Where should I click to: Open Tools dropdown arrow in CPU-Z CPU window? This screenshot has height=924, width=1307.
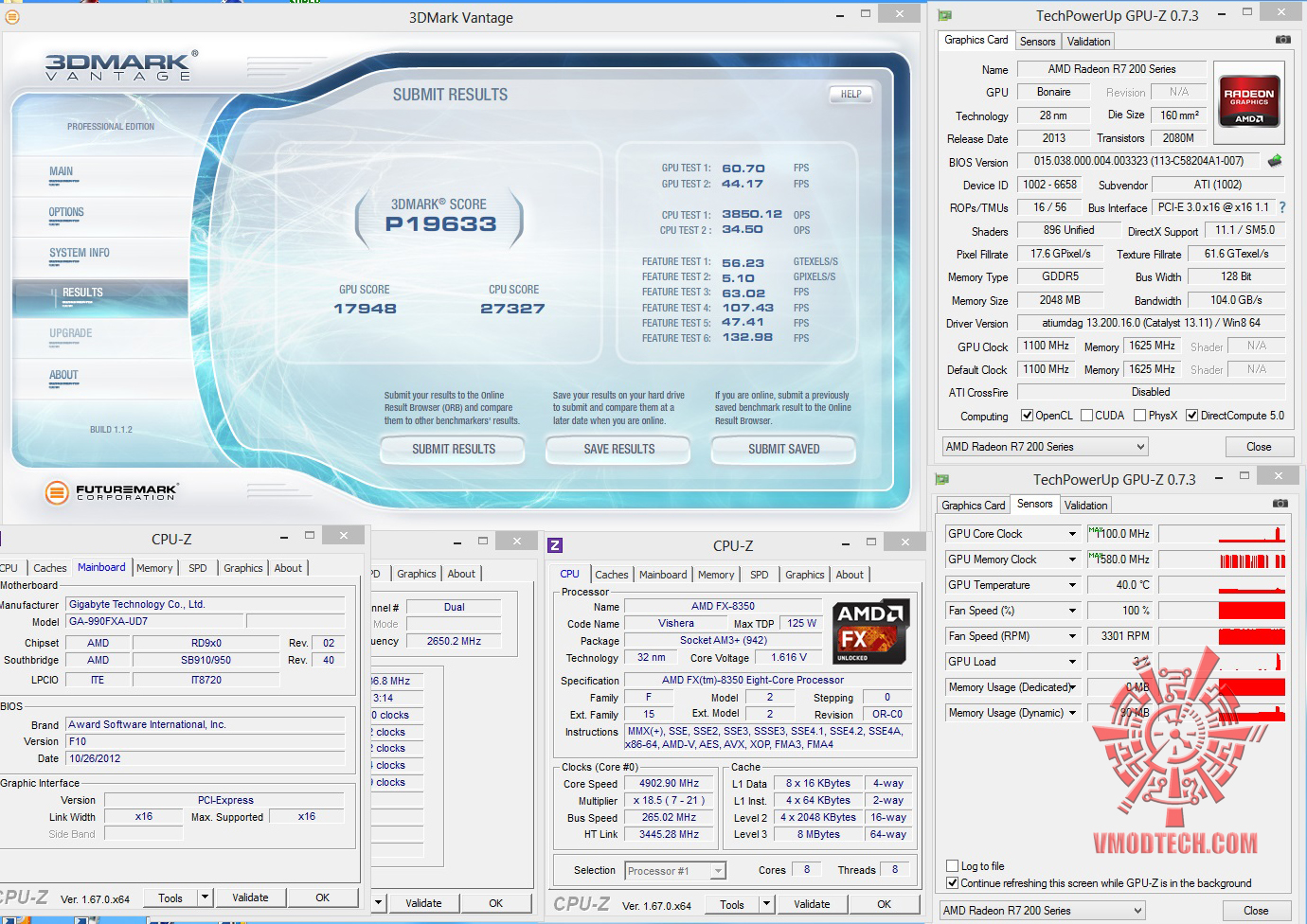coord(766,904)
